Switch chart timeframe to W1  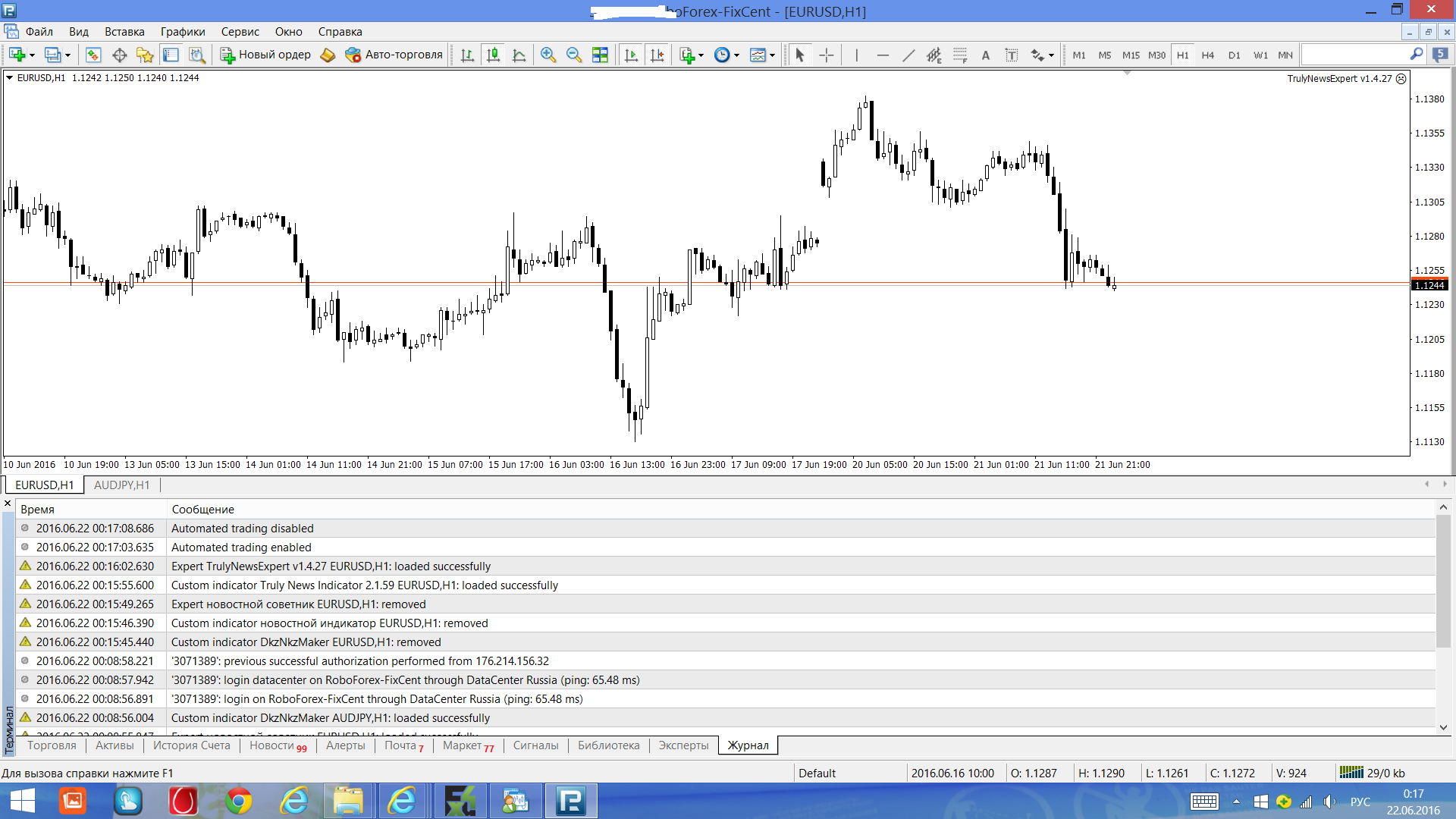[x=1260, y=55]
